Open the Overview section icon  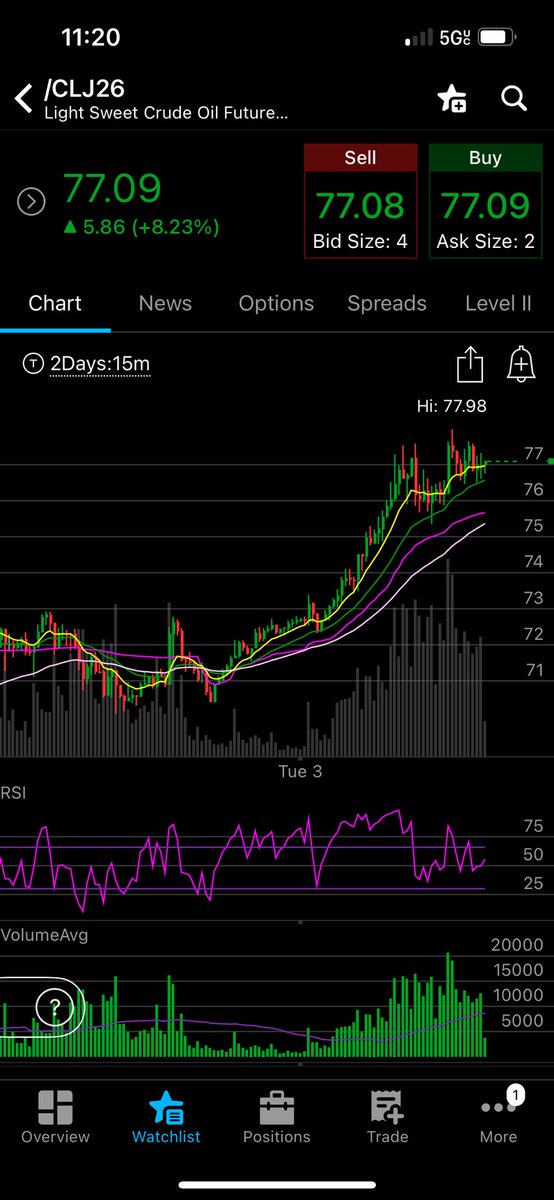55,1117
